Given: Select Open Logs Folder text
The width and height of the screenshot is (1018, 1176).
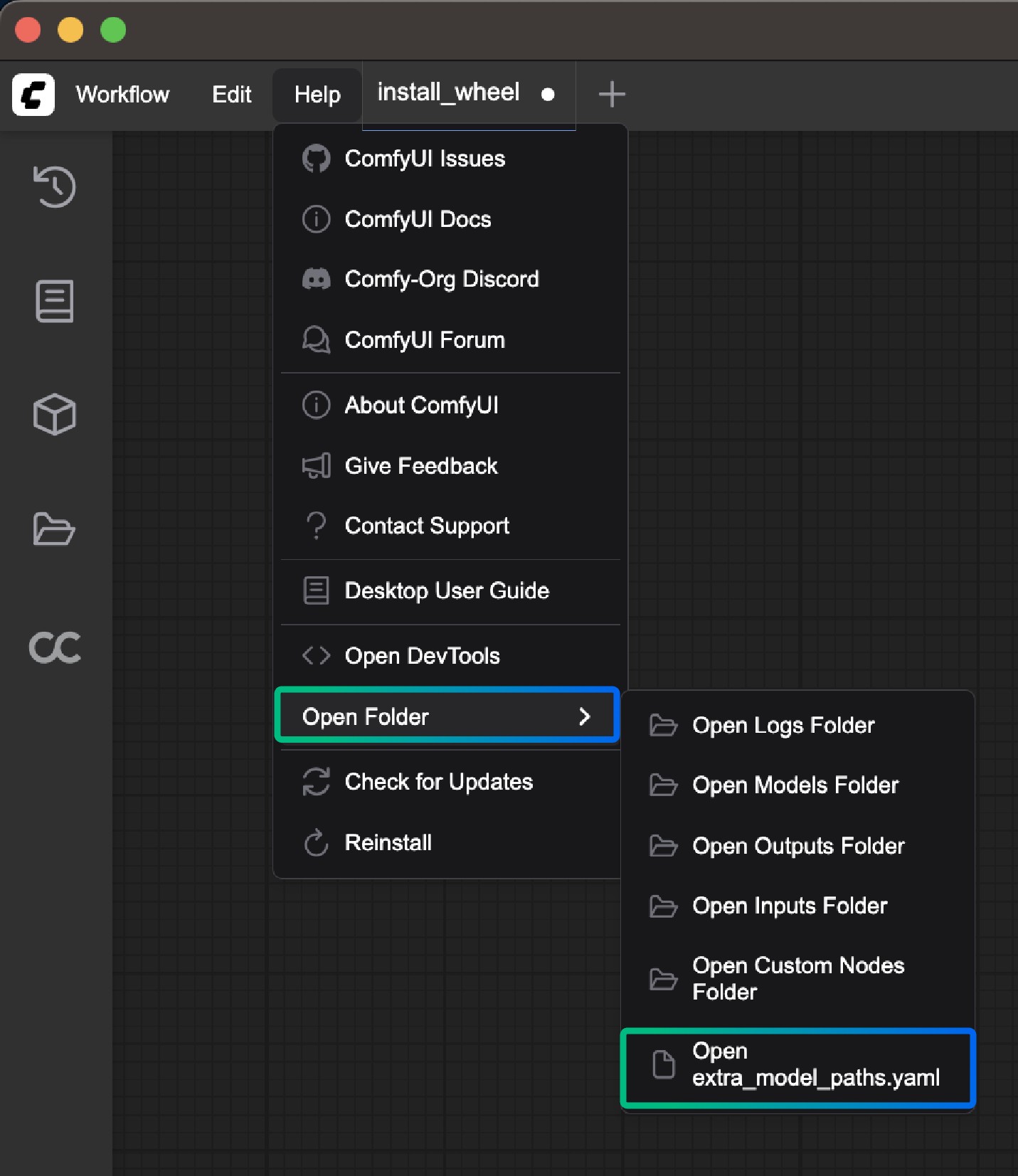Looking at the screenshot, I should [783, 726].
